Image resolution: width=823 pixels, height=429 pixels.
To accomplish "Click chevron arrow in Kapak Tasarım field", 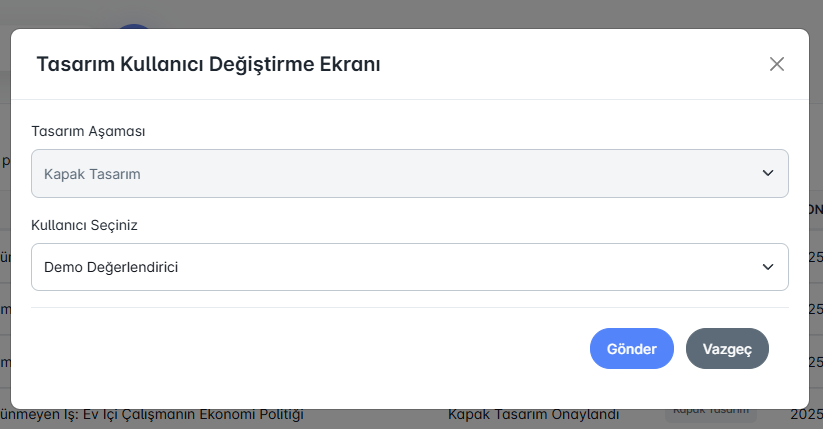I will [x=767, y=173].
